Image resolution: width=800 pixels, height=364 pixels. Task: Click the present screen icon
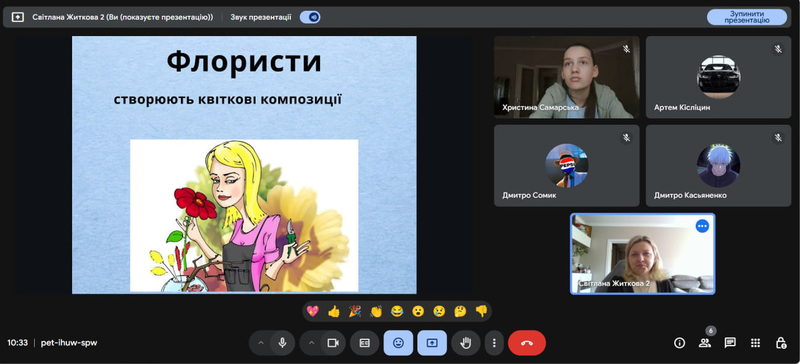(432, 343)
